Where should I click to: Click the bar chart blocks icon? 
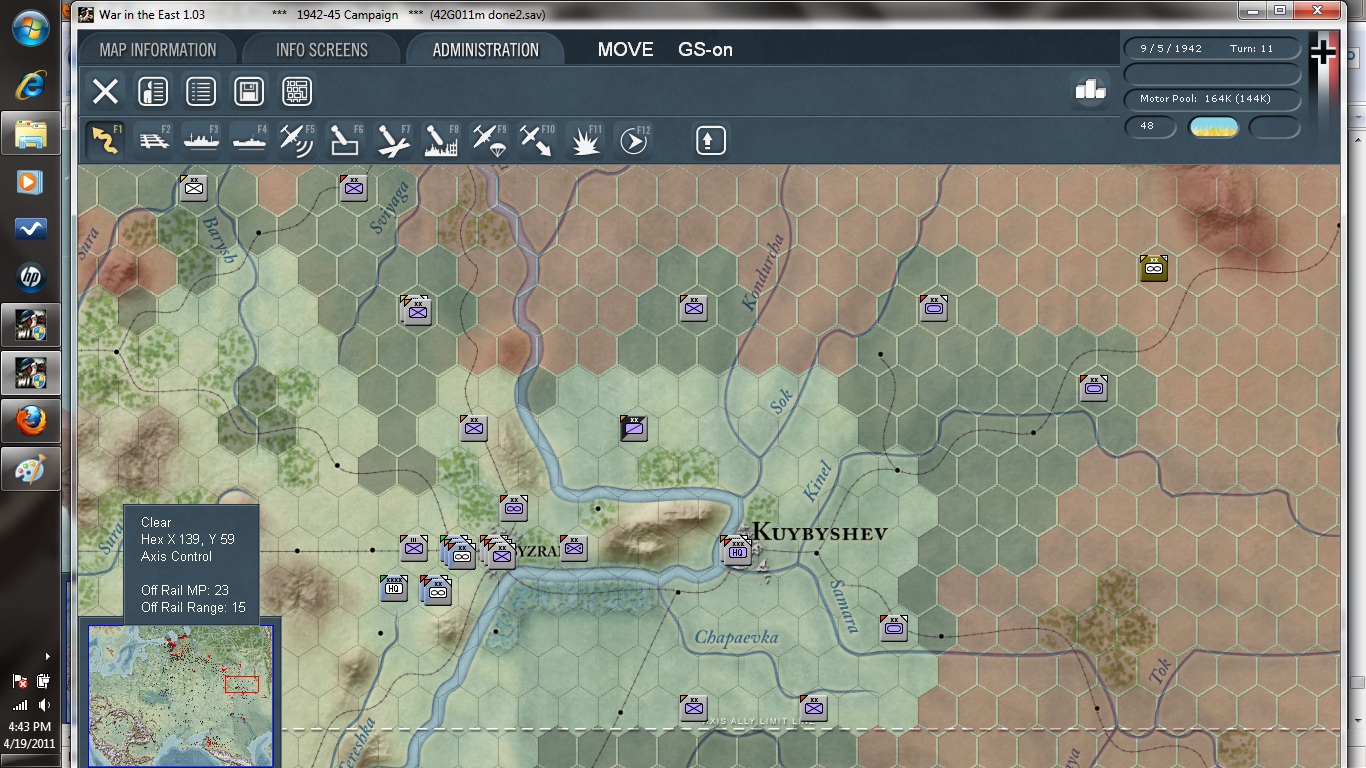pos(1090,89)
